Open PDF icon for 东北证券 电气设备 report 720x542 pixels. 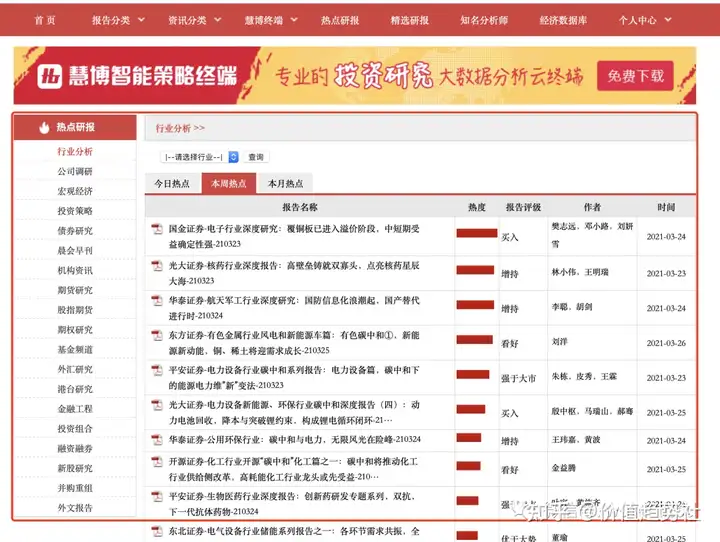157,531
